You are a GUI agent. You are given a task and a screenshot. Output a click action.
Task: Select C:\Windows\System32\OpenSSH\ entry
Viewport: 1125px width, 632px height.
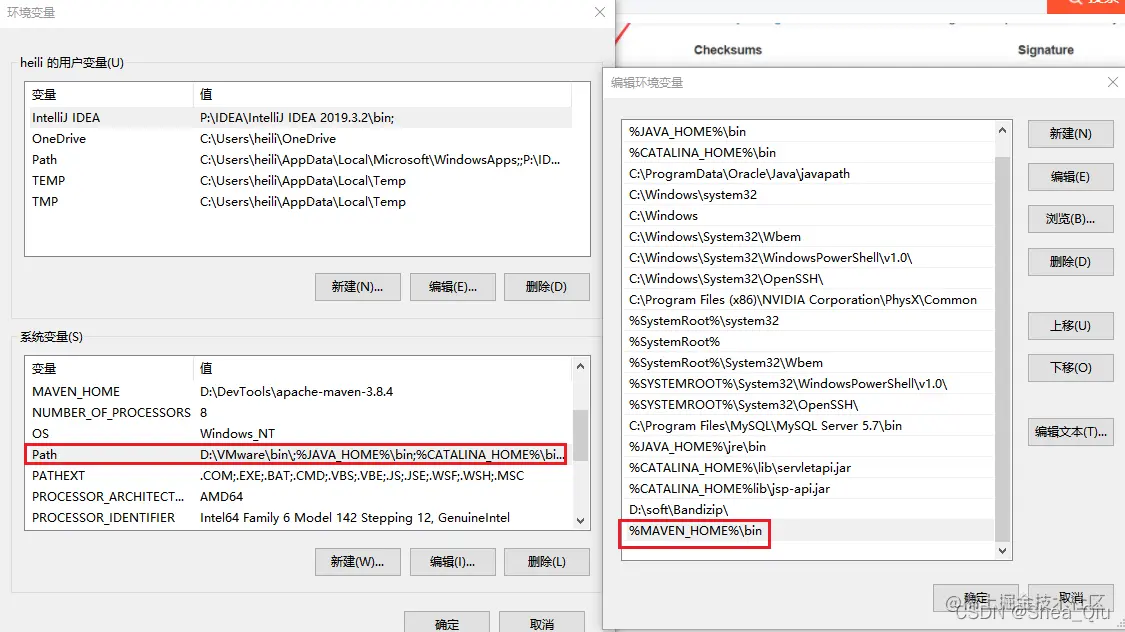pyautogui.click(x=807, y=278)
